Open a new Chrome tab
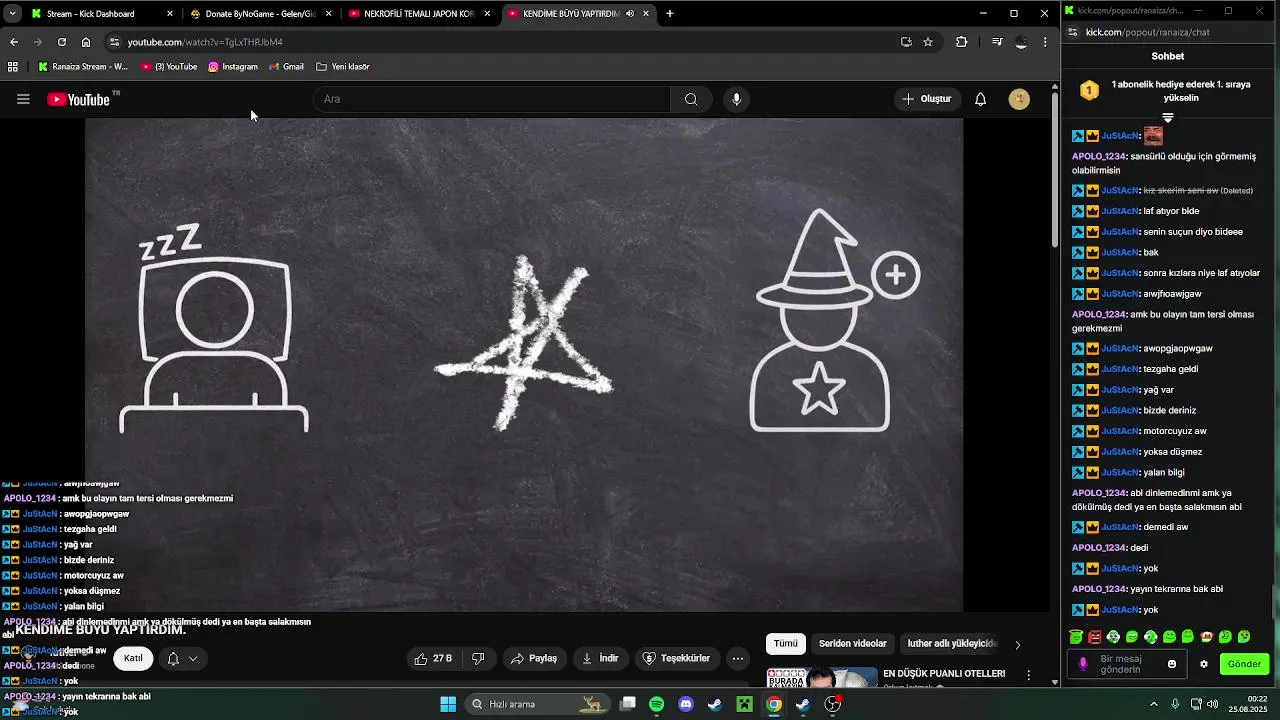Image resolution: width=1280 pixels, height=720 pixels. pos(670,14)
